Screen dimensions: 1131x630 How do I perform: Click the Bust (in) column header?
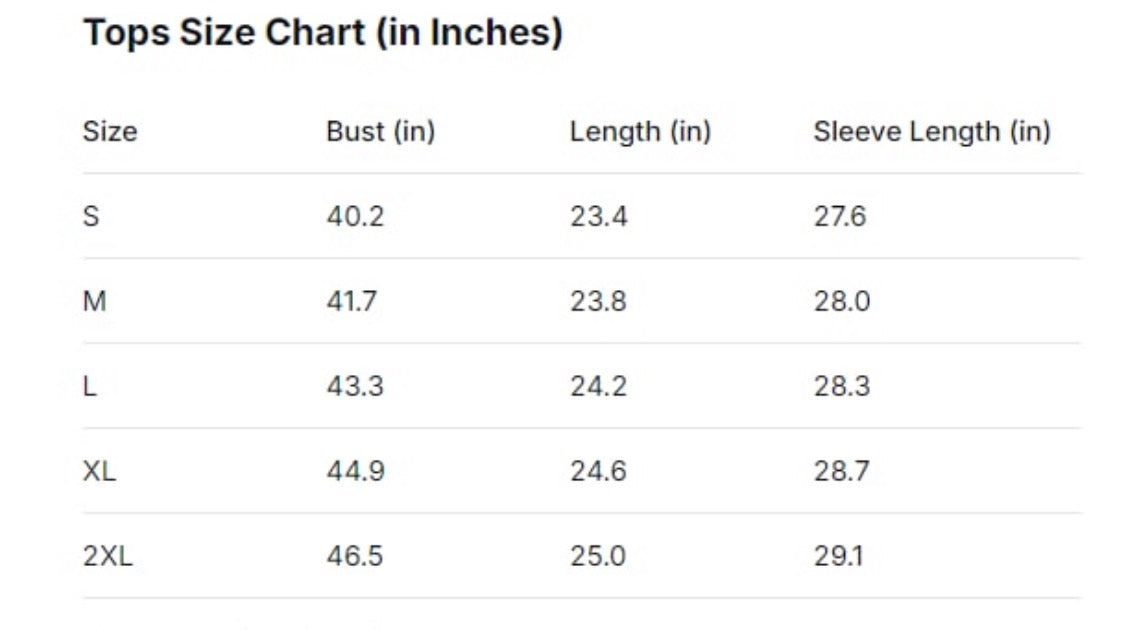pyautogui.click(x=380, y=131)
